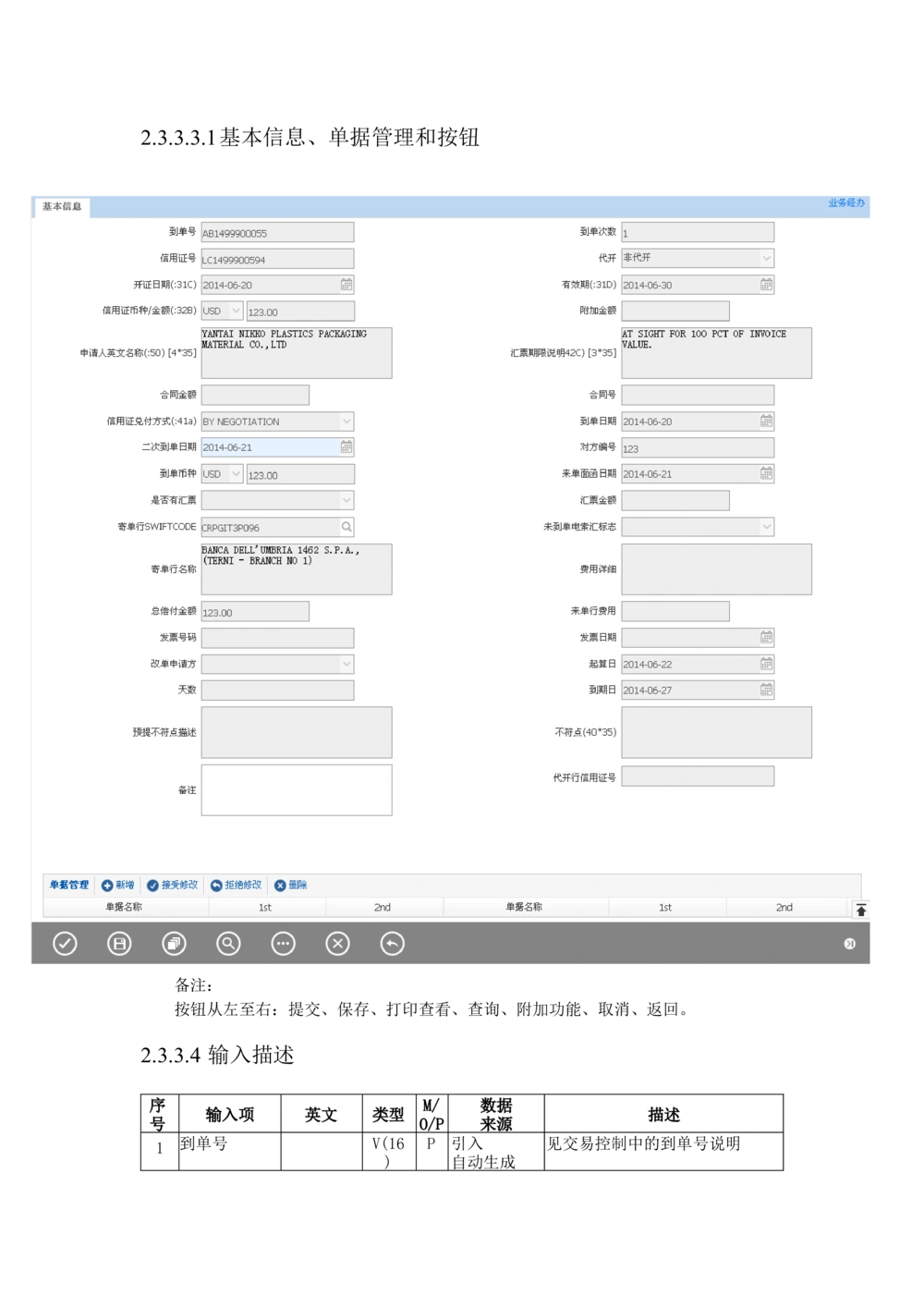Open search using the magnifier icon on toolbar
This screenshot has width=924, height=1308.
point(227,944)
